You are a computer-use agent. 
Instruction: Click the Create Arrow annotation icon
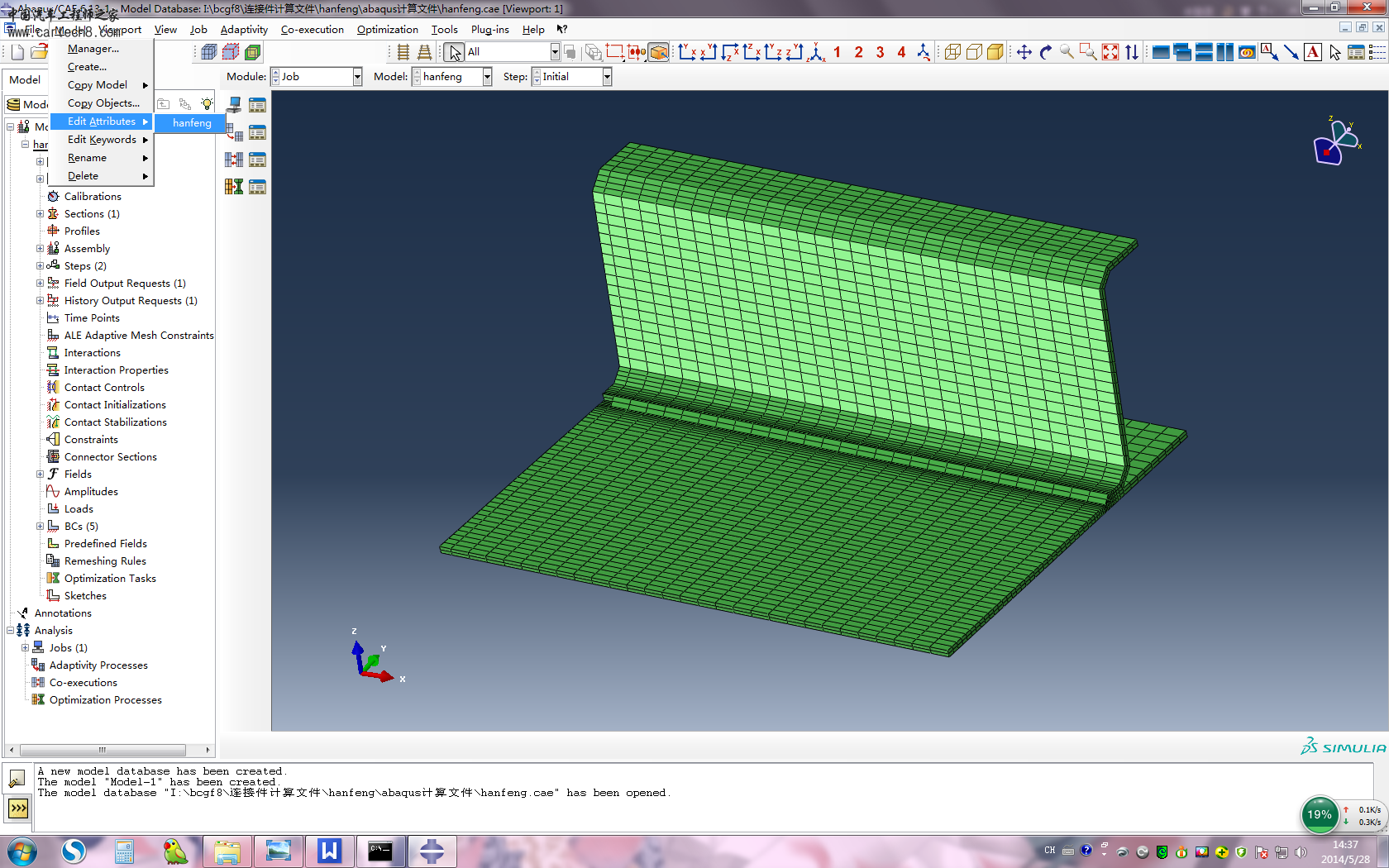[x=1291, y=52]
